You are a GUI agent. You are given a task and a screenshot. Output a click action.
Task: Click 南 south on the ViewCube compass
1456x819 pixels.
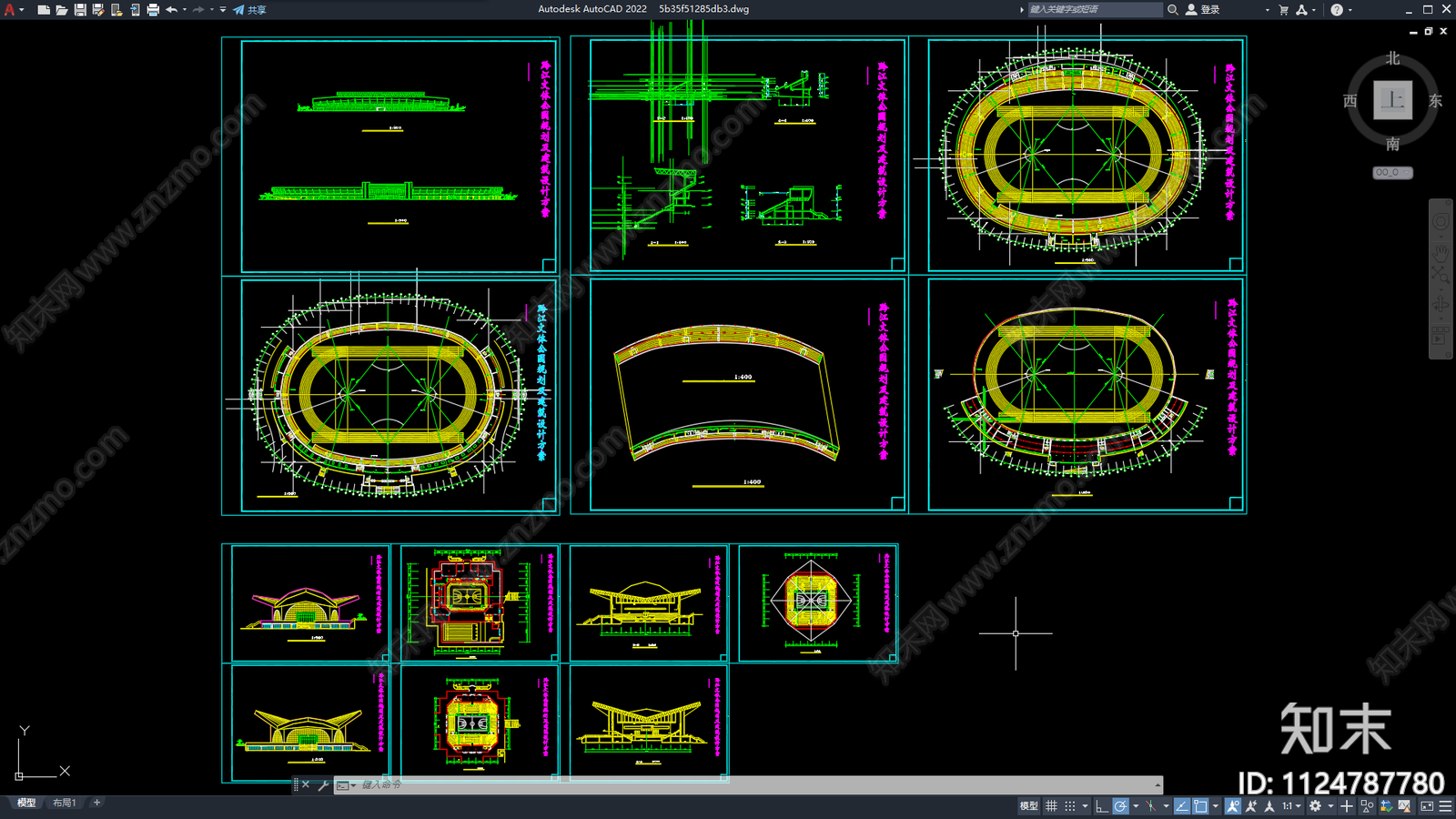[x=1392, y=144]
